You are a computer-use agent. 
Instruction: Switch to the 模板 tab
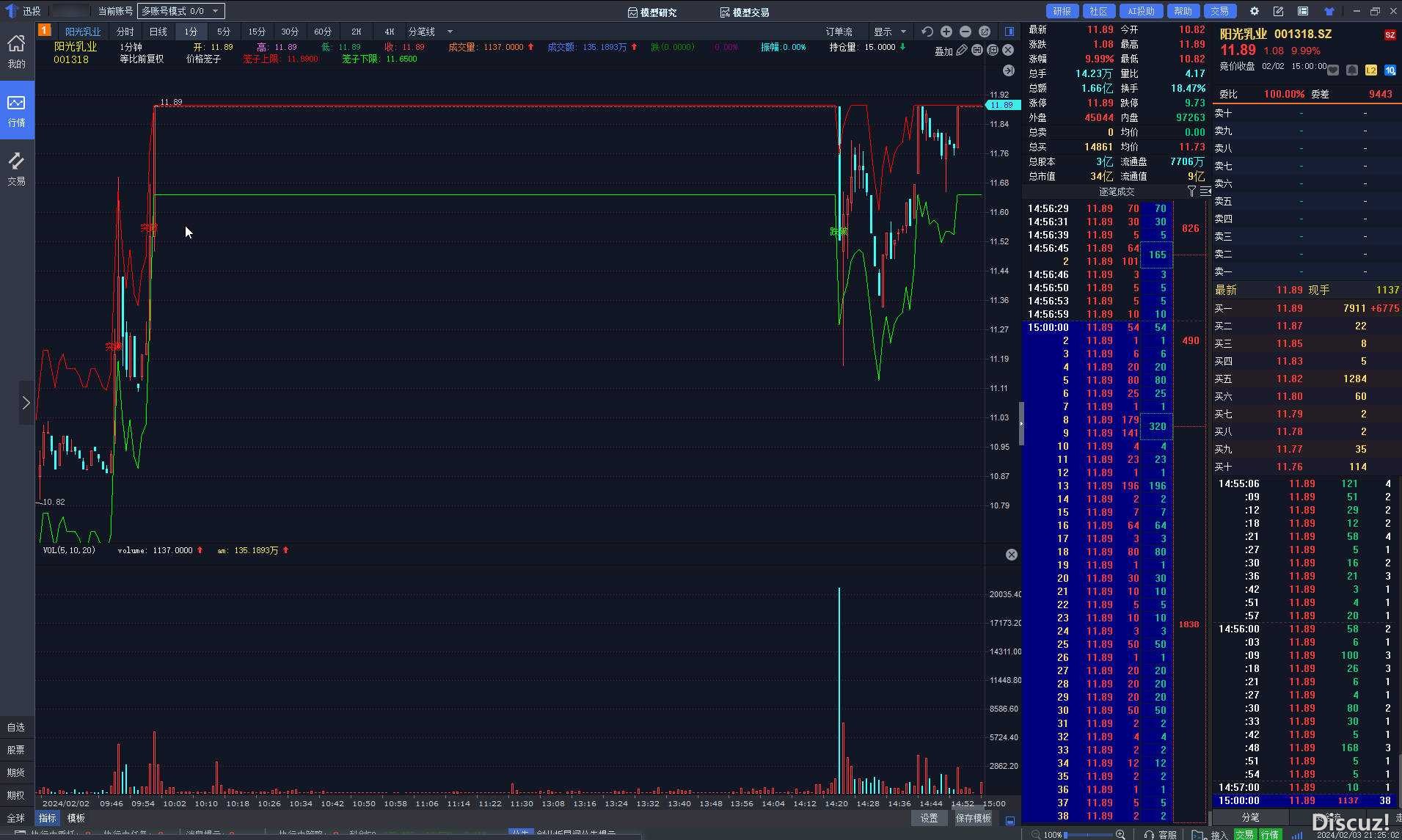76,818
